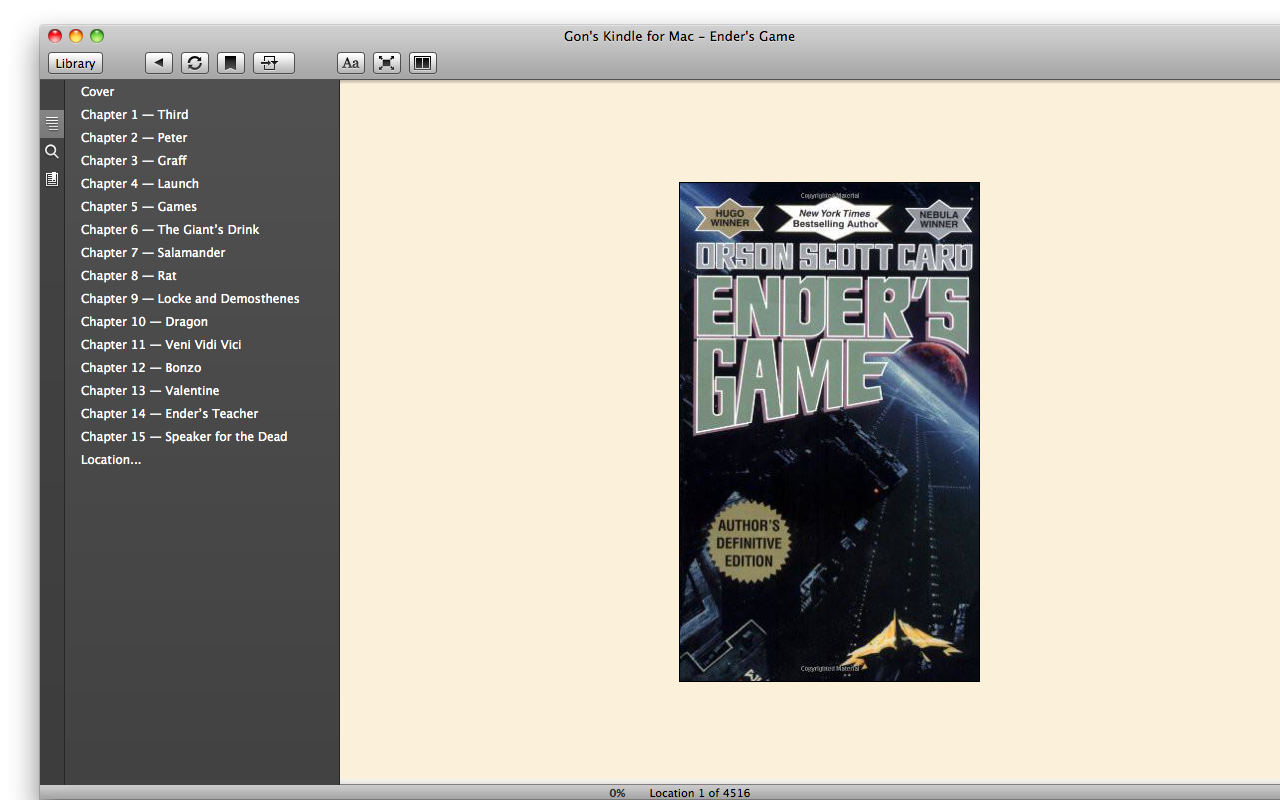Viewport: 1280px width, 800px height.
Task: Open the Library button
Action: tap(75, 63)
